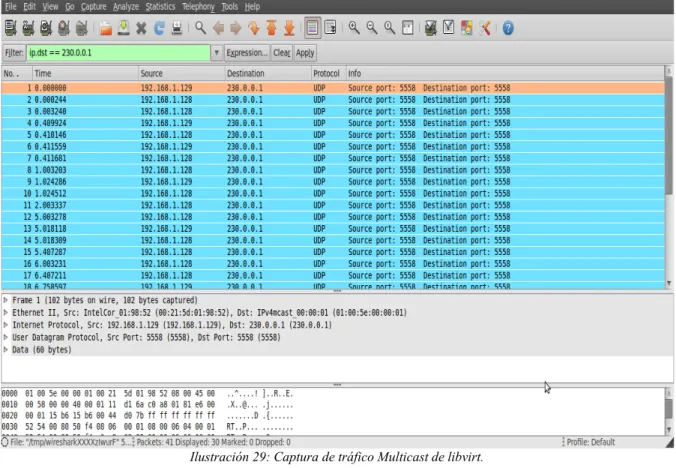Image resolution: width=676 pixels, height=468 pixels.
Task: Select packet 4 at time 0.409924
Action: [333, 123]
